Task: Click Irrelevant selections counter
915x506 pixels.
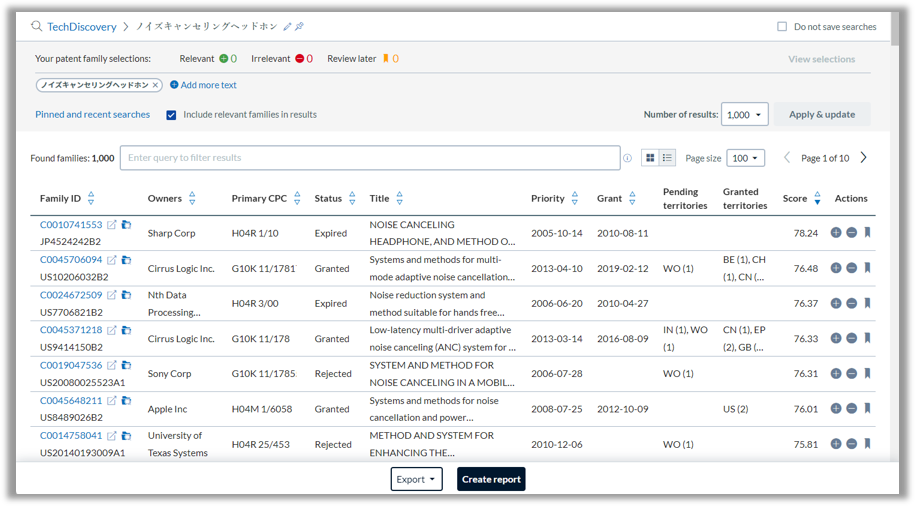Action: (282, 58)
